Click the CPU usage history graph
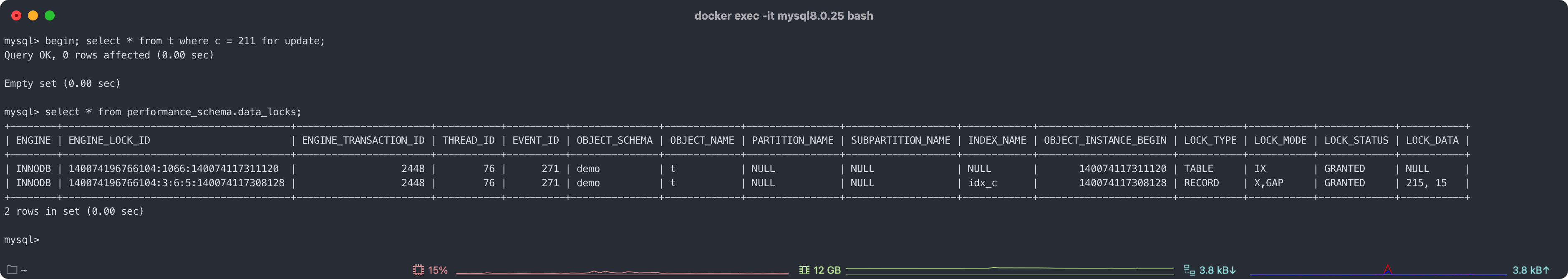The image size is (1568, 279). click(622, 271)
